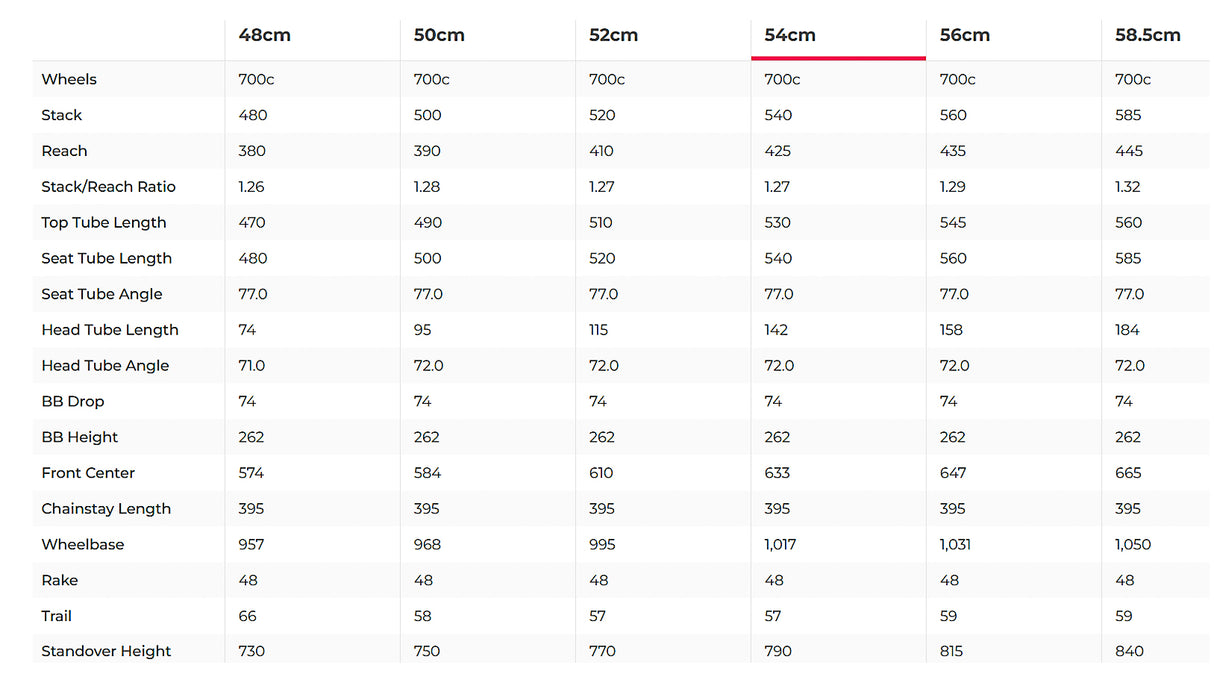This screenshot has height=683, width=1214.
Task: Select the Front Center value 610
Action: 602,473
